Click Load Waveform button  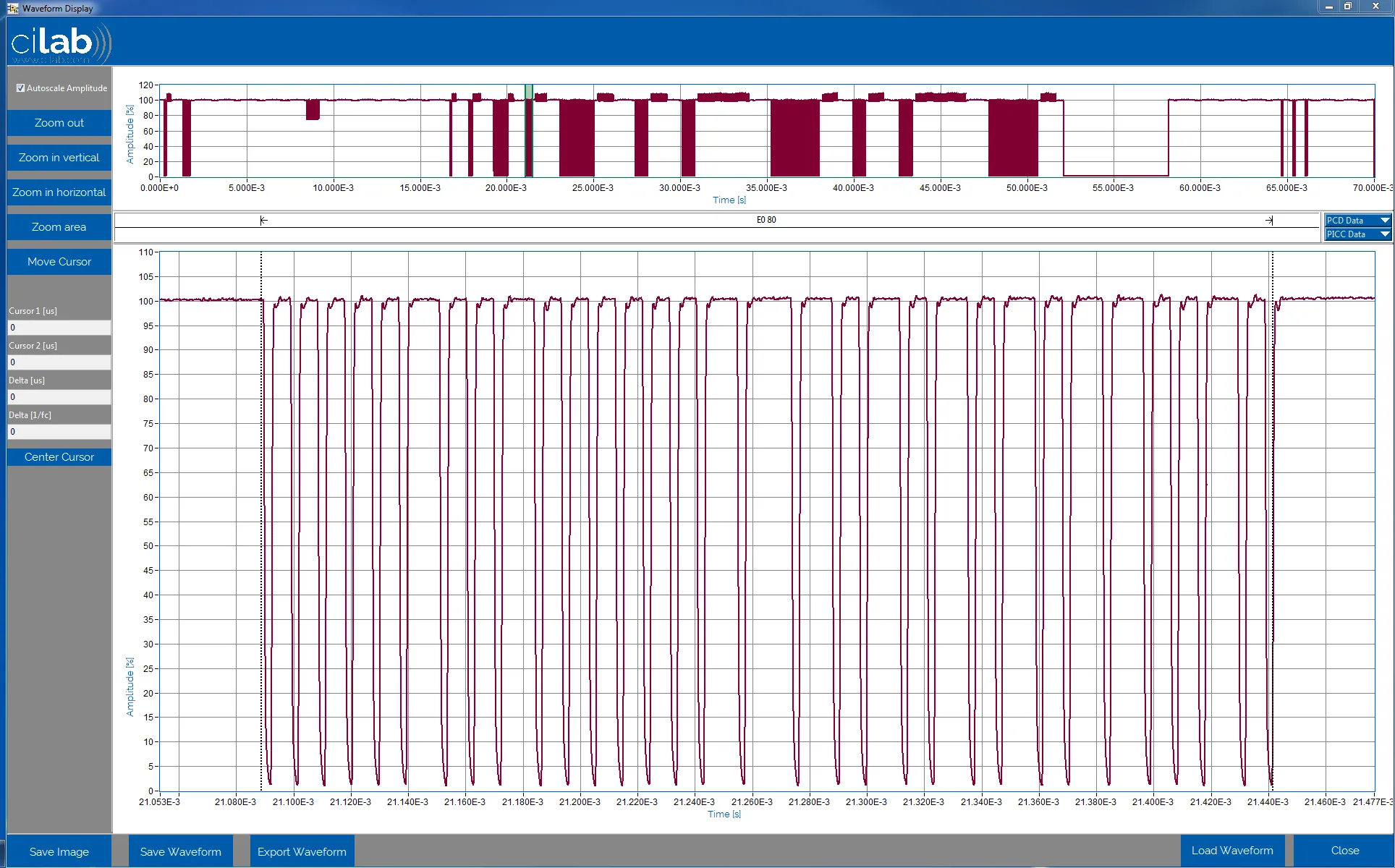click(x=1232, y=851)
